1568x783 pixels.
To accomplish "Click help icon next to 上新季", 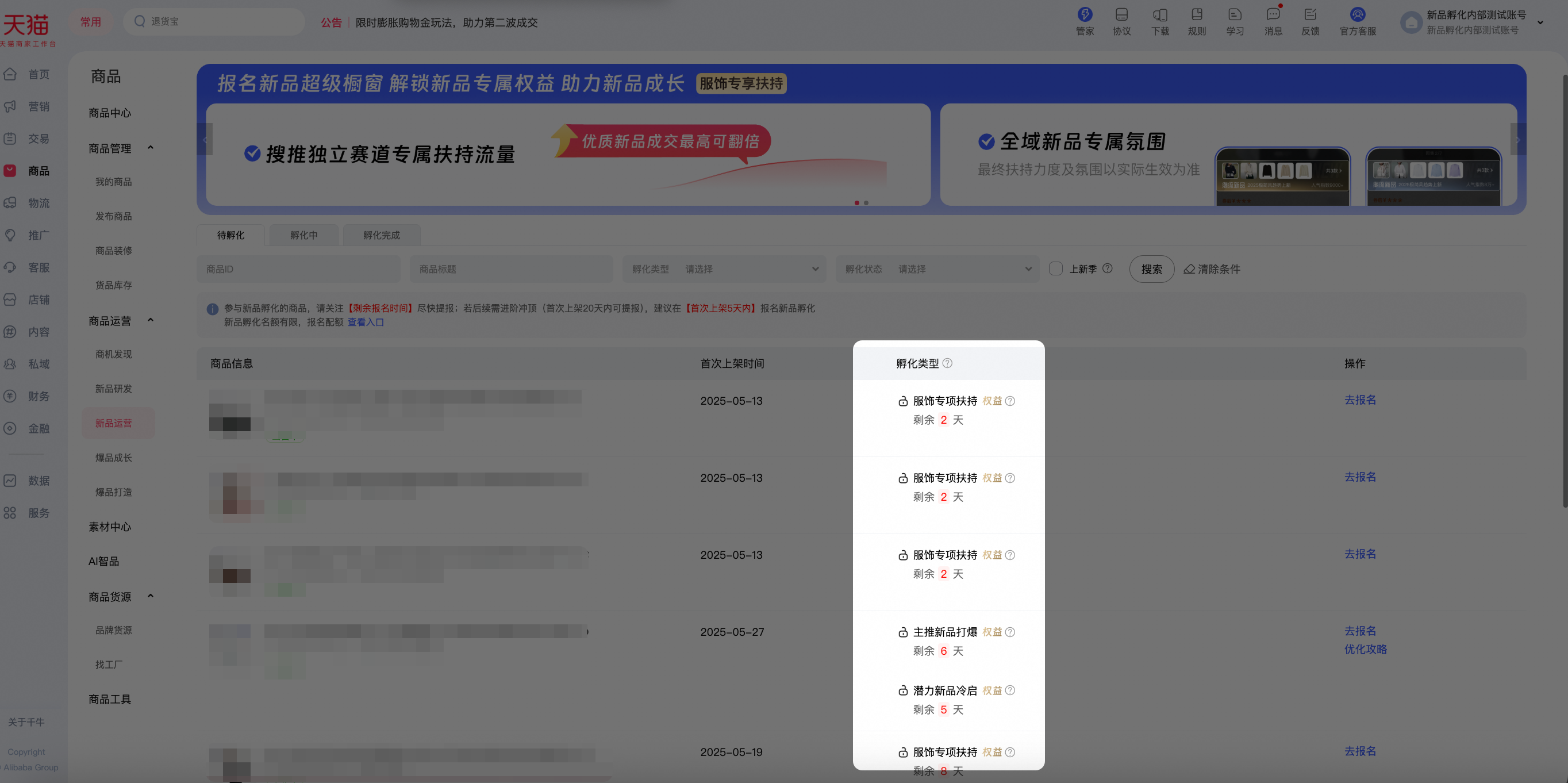I will coord(1107,268).
